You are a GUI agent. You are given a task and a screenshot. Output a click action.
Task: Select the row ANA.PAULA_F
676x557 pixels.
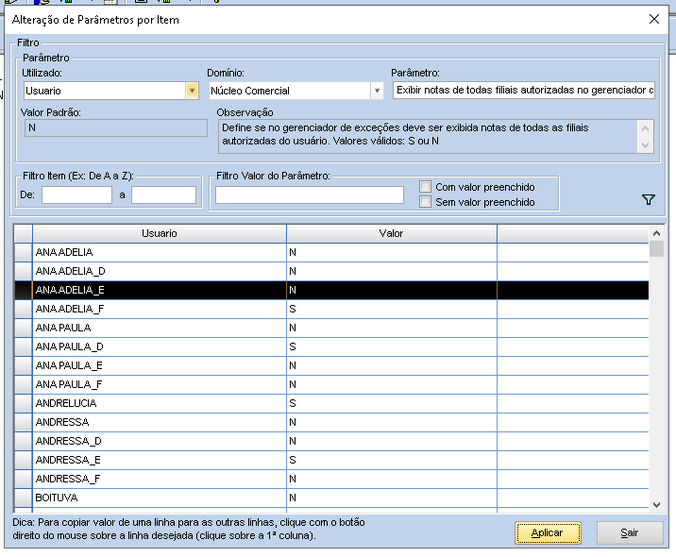point(331,385)
